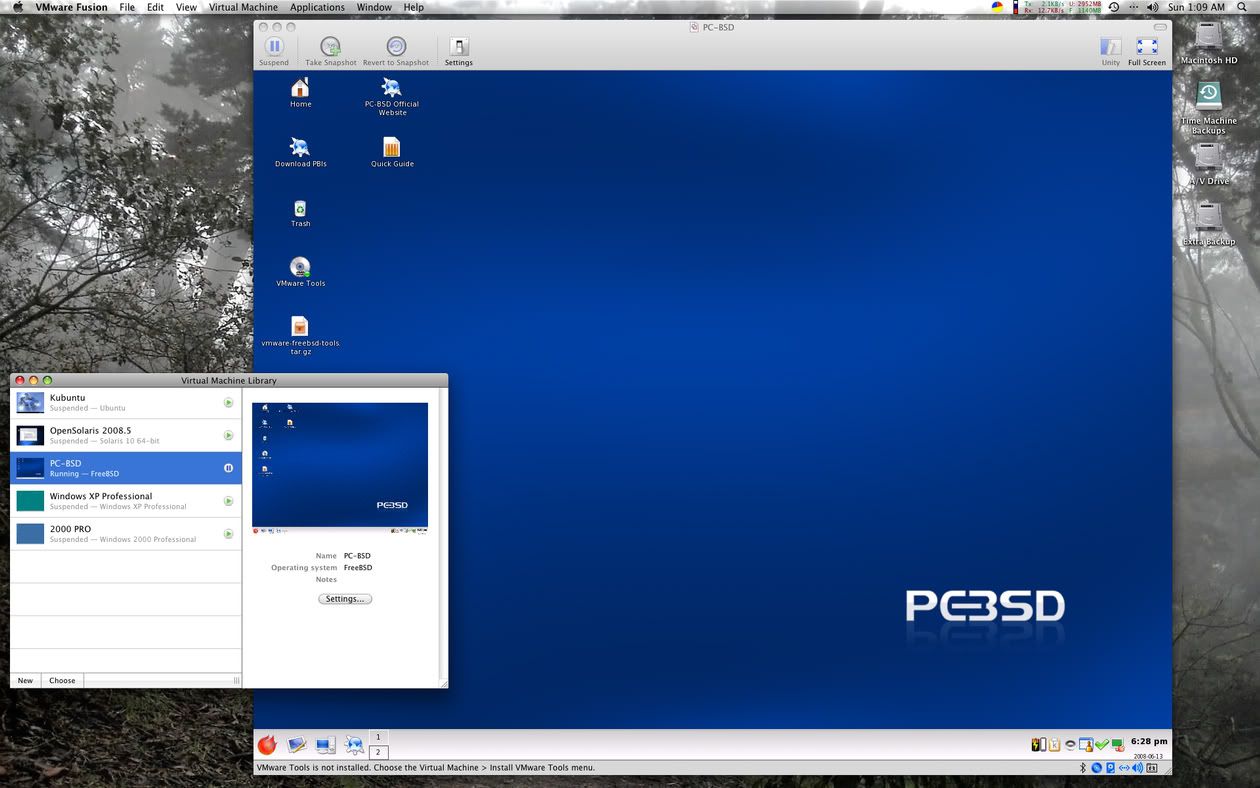
Task: Click the volume icon in Mac menu bar
Action: point(1153,7)
